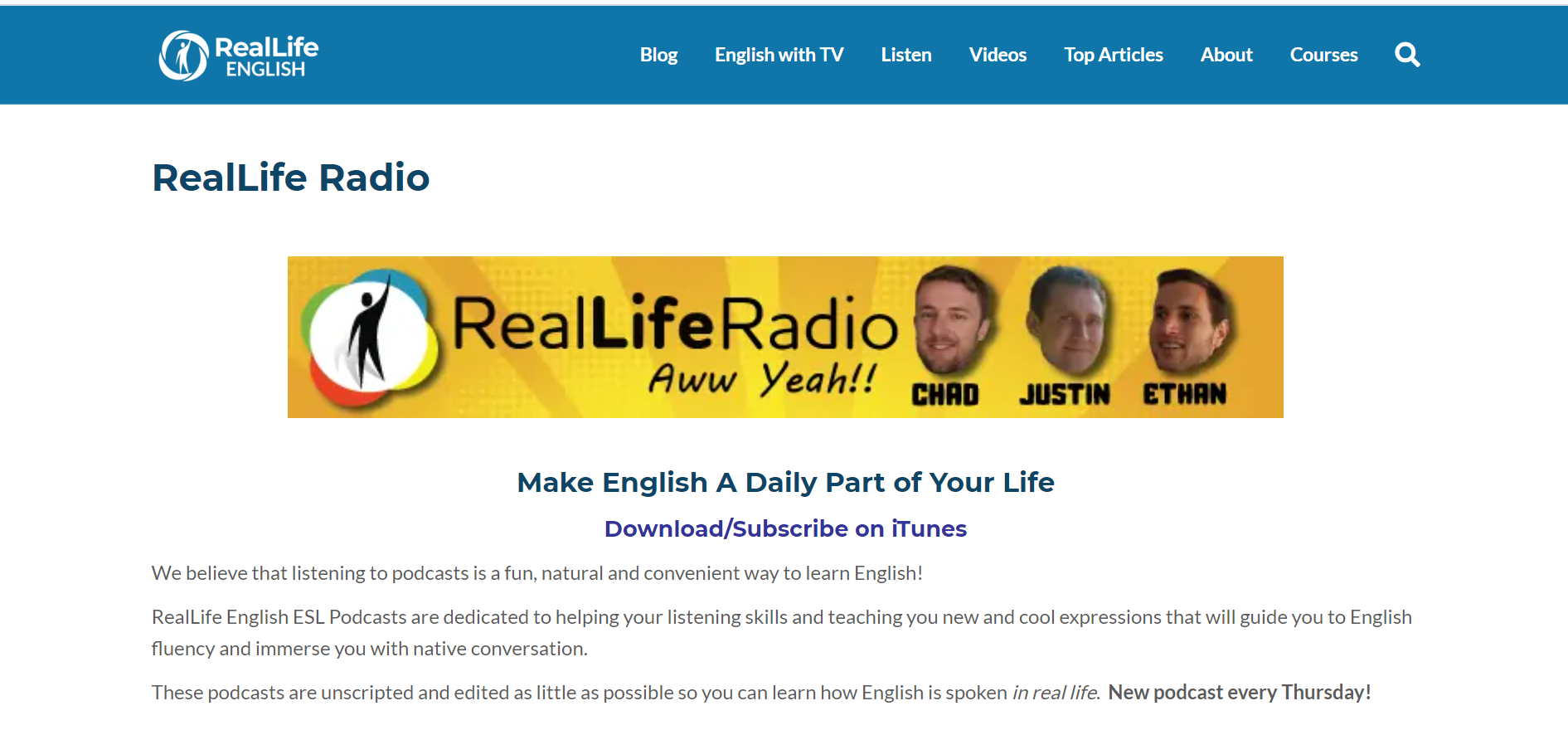Click the "New podcast every Thursday!" text

tap(1240, 692)
